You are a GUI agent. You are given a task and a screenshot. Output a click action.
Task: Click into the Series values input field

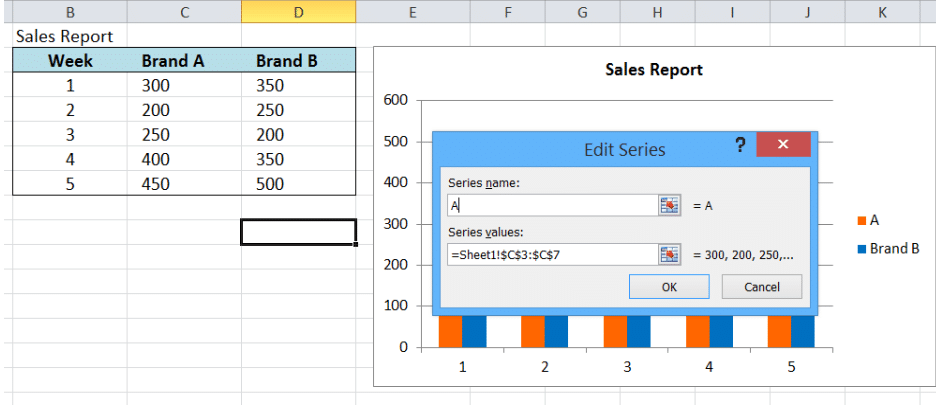tap(552, 255)
